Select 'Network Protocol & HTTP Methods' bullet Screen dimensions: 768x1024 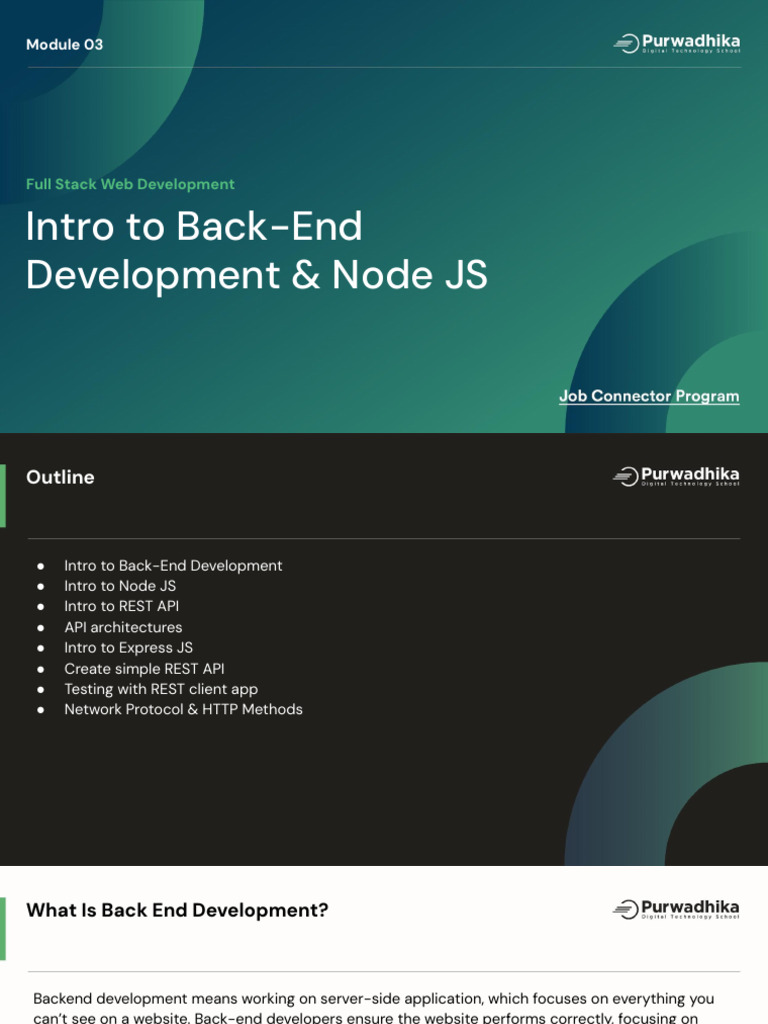pos(184,709)
